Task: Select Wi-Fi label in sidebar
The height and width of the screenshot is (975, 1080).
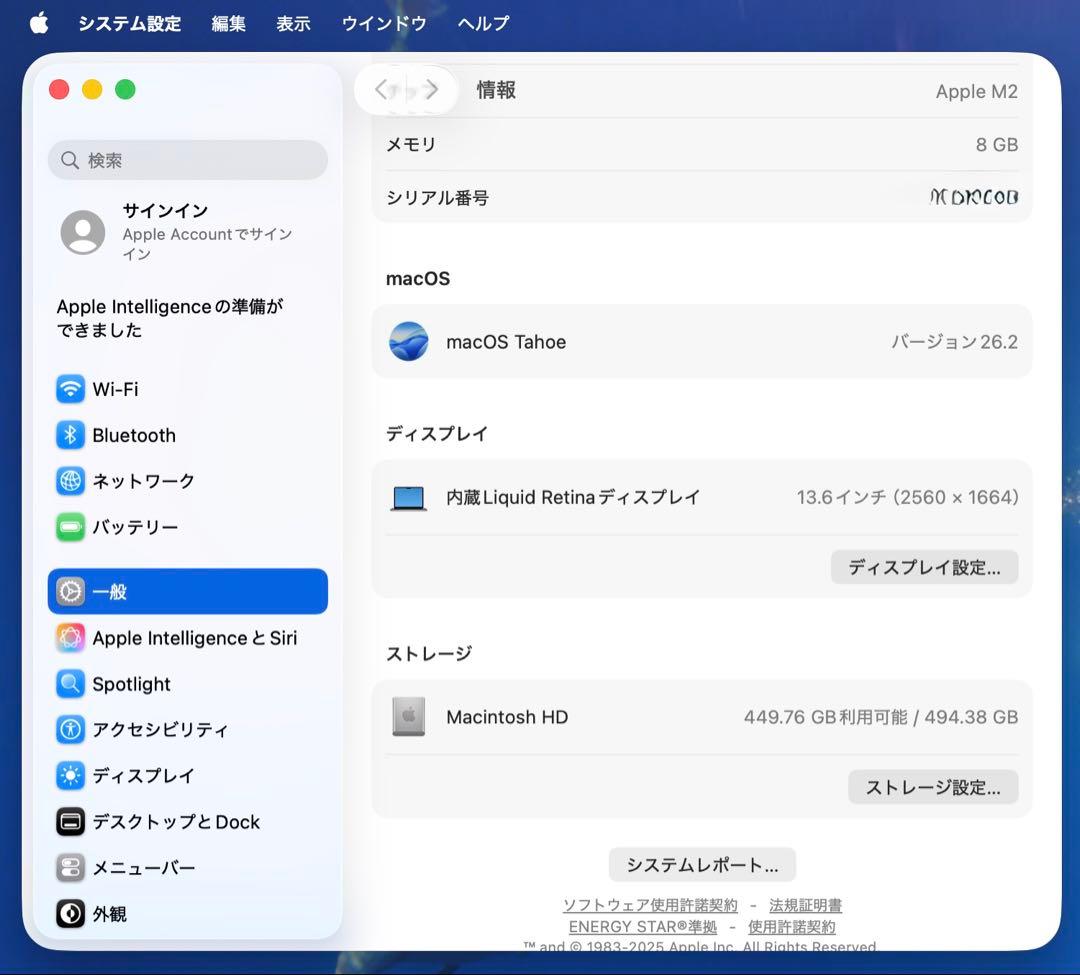Action: 116,389
